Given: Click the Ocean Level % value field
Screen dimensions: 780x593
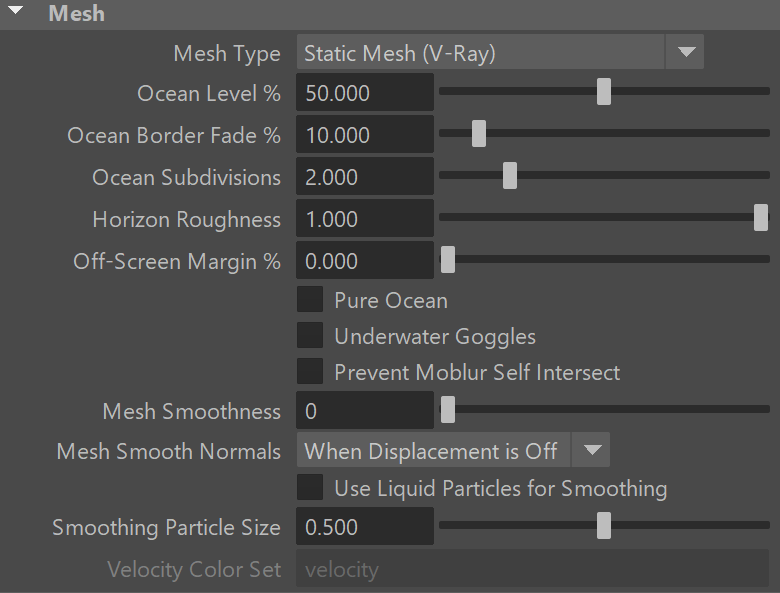Looking at the screenshot, I should [x=365, y=93].
